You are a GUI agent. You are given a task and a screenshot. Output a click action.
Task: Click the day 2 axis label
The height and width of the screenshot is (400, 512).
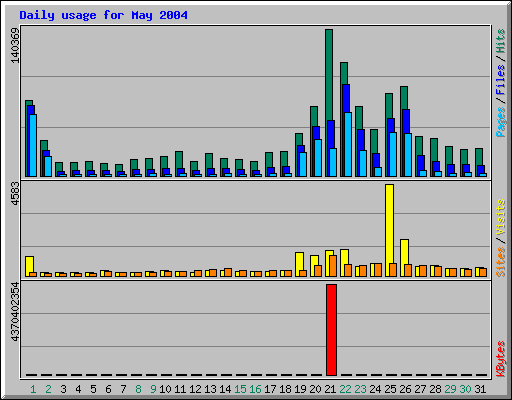tap(48, 389)
